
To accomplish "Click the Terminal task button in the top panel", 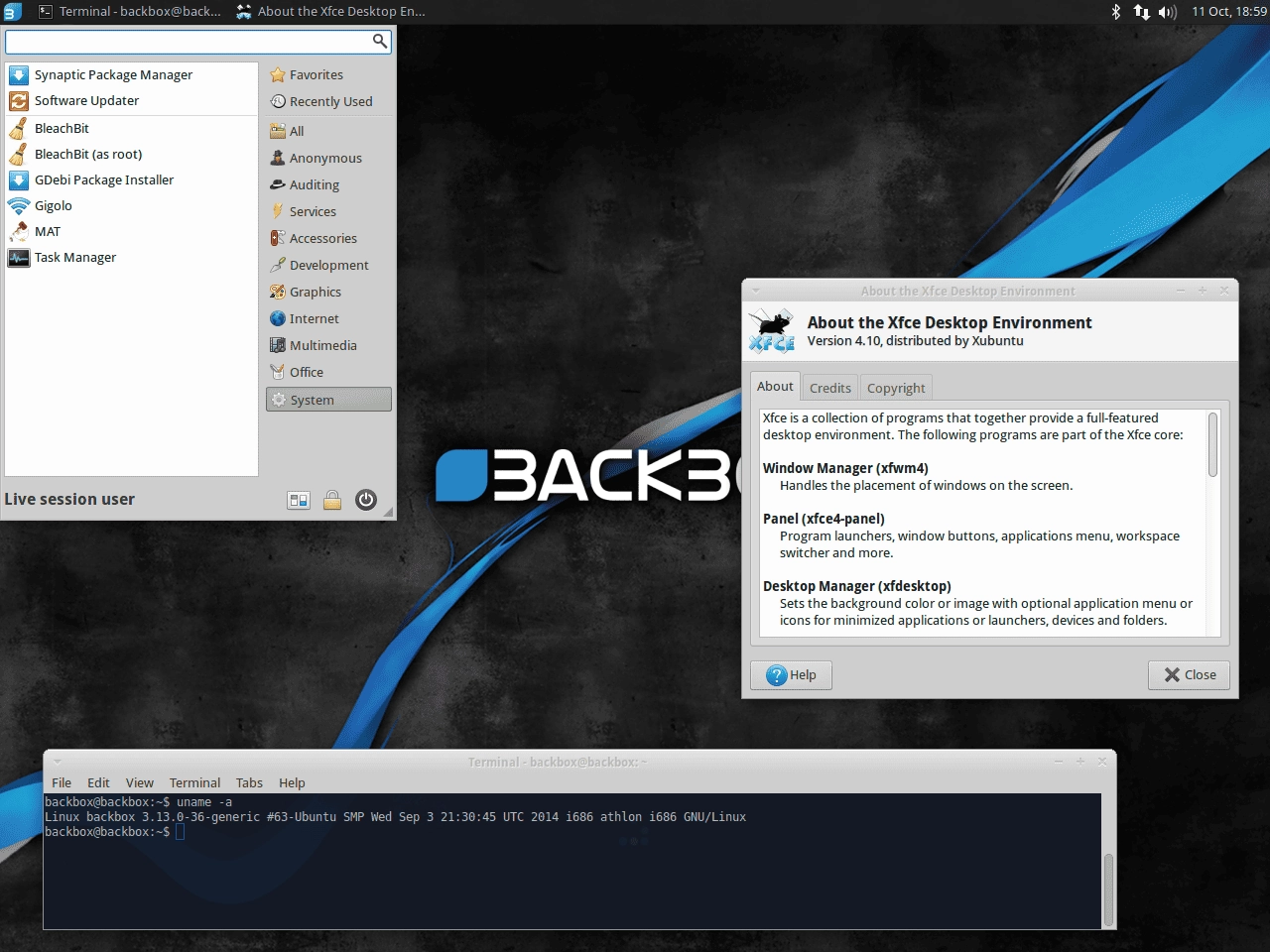I will coord(130,12).
